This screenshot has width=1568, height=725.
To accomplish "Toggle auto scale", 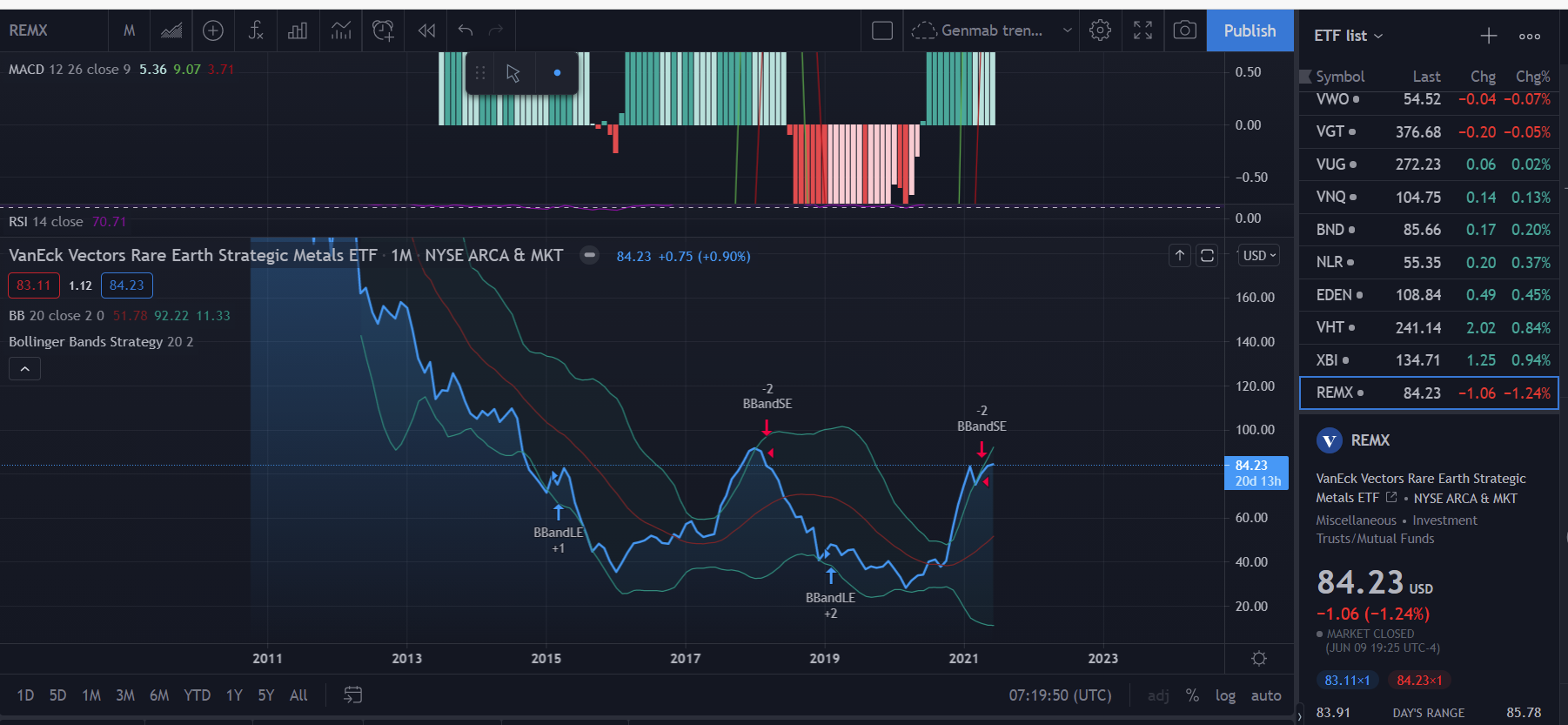I will [x=1266, y=695].
